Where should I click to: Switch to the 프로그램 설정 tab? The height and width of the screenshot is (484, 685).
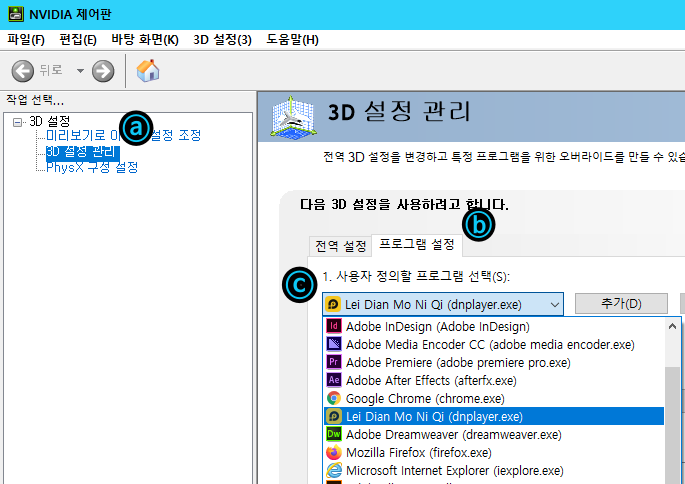pos(417,244)
